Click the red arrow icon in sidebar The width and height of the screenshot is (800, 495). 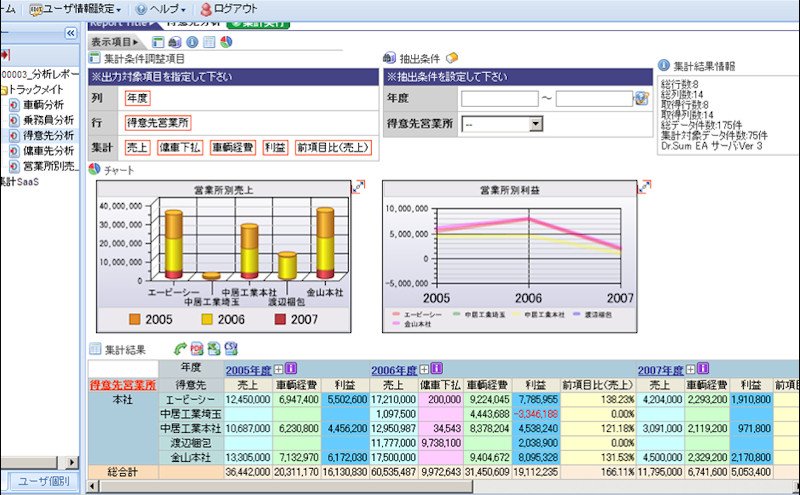[x=5, y=54]
